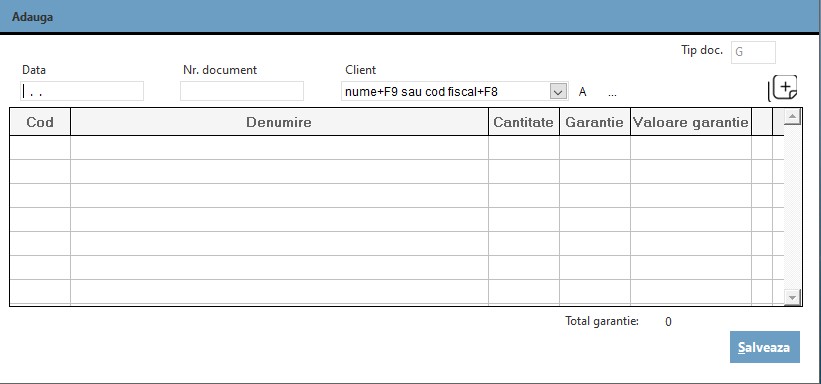Focus the Data date field
821x384 pixels.
pos(82,91)
